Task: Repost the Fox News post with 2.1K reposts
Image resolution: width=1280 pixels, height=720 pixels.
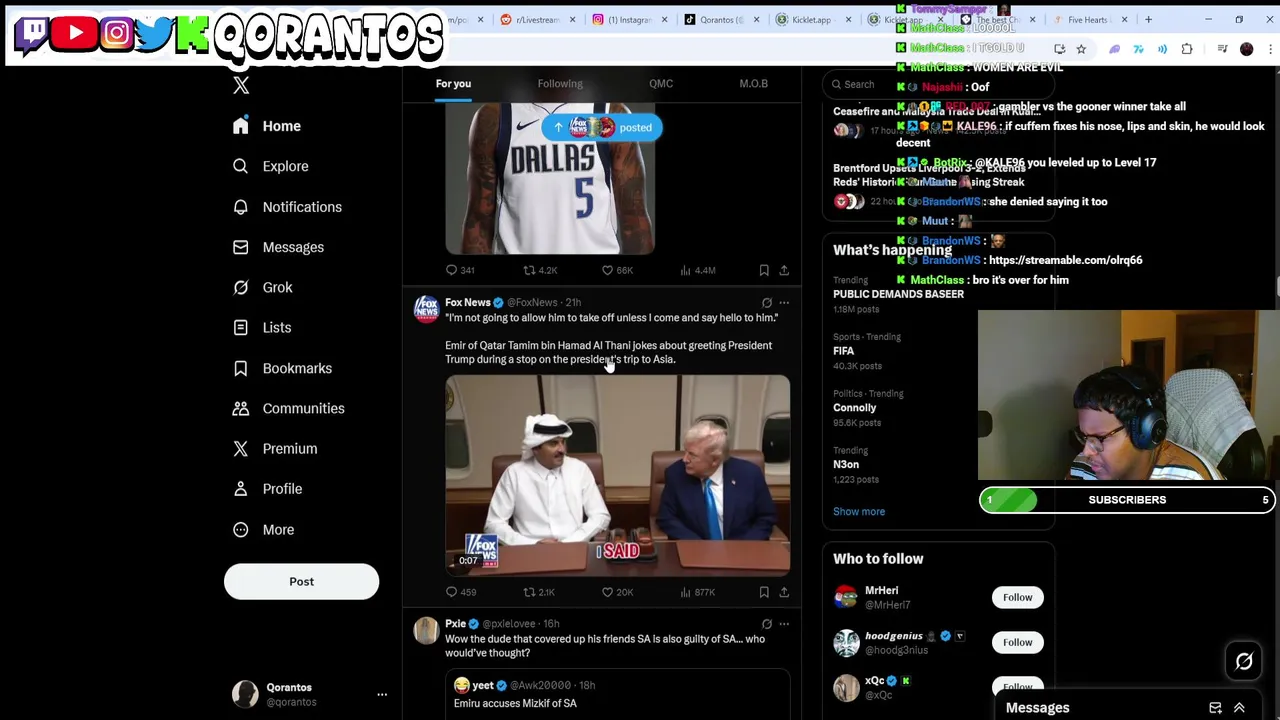Action: coord(539,592)
